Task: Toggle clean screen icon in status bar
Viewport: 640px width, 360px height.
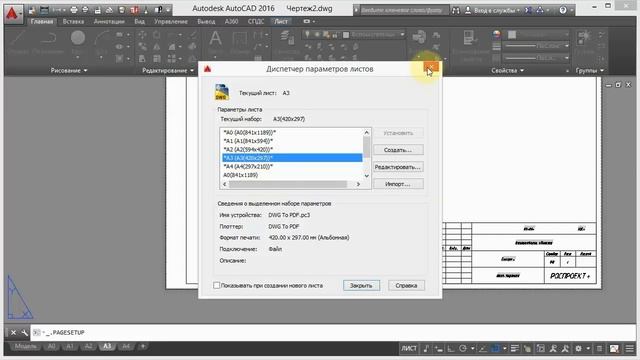Action: tap(614, 349)
